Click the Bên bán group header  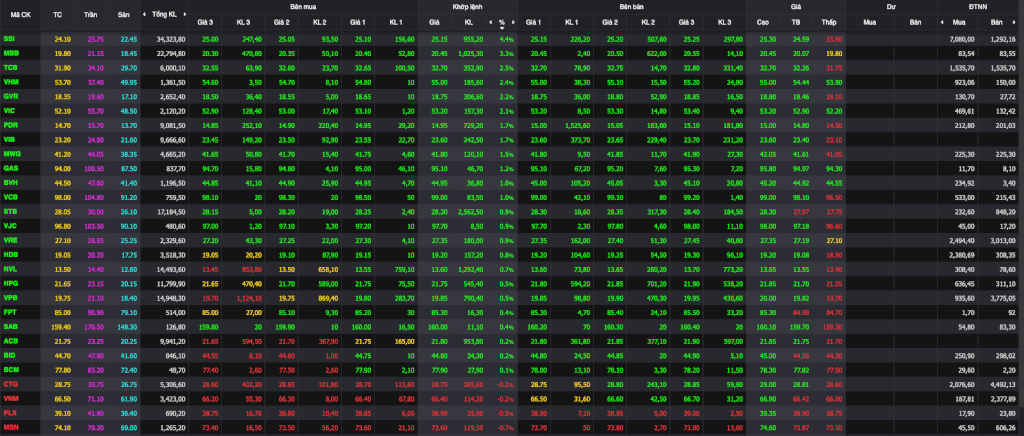(632, 5)
